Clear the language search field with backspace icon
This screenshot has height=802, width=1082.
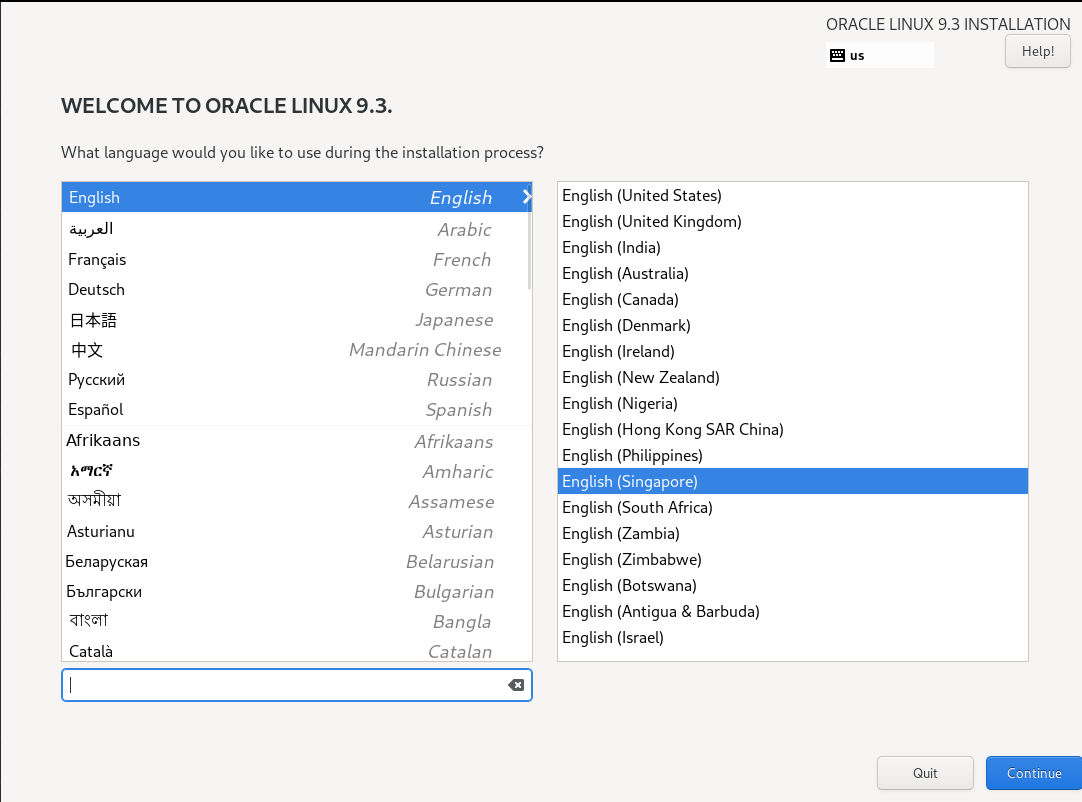pos(515,685)
